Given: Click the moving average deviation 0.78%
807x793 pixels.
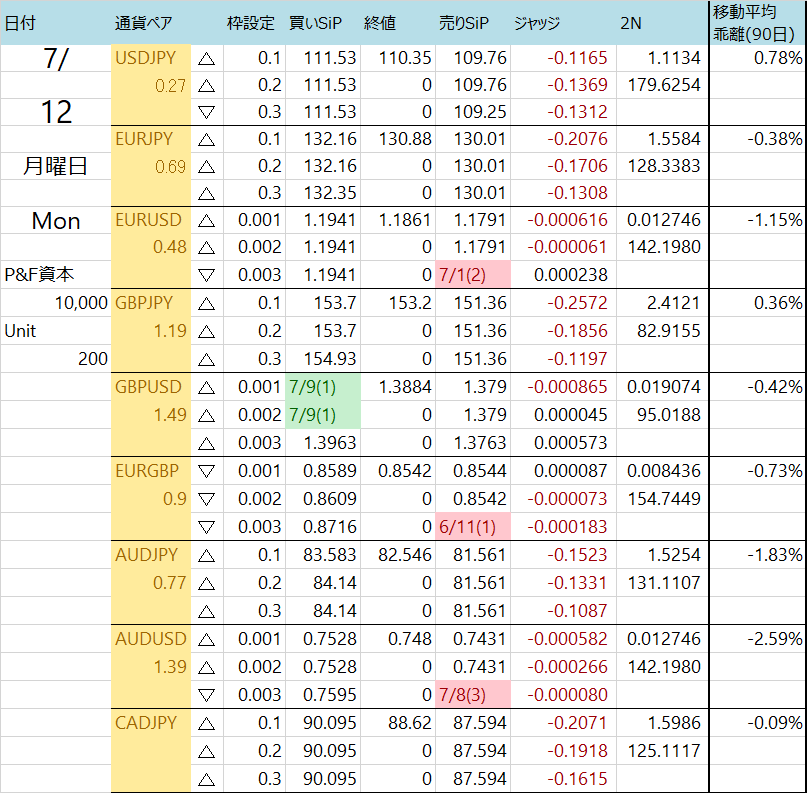Looking at the screenshot, I should pyautogui.click(x=778, y=58).
